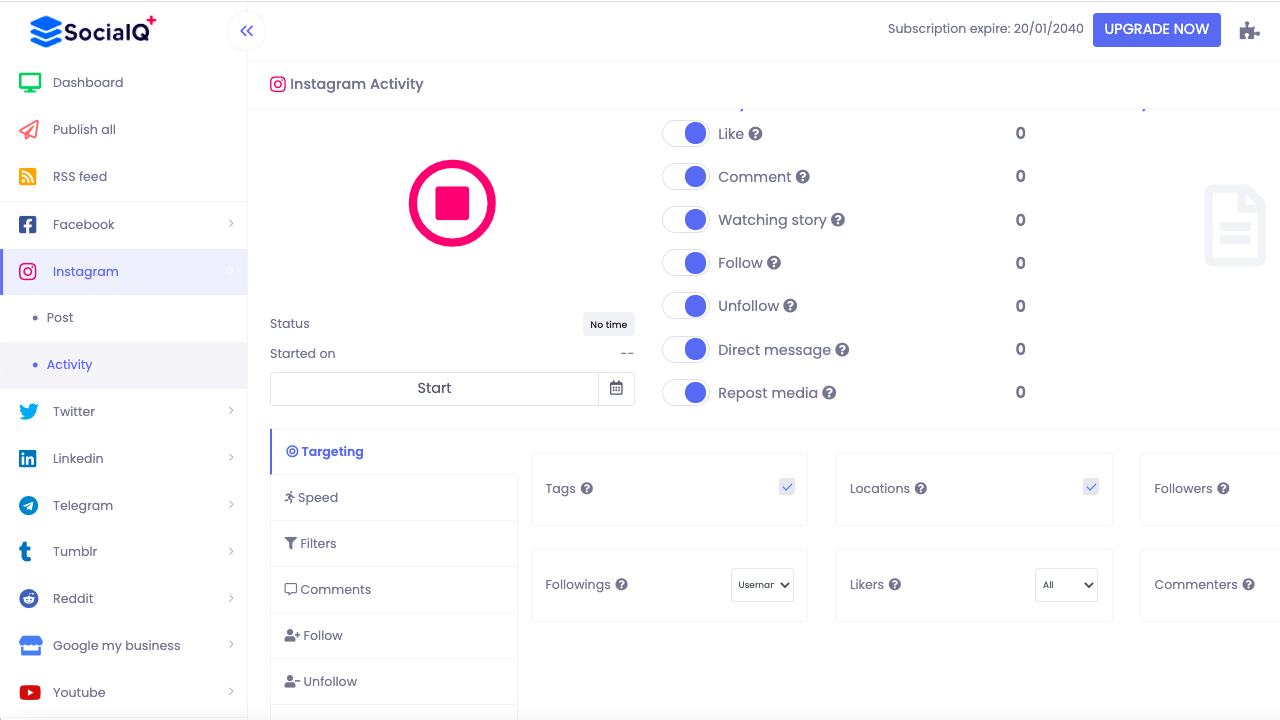The image size is (1280, 720).
Task: Toggle the Repost media switch
Action: tap(686, 393)
